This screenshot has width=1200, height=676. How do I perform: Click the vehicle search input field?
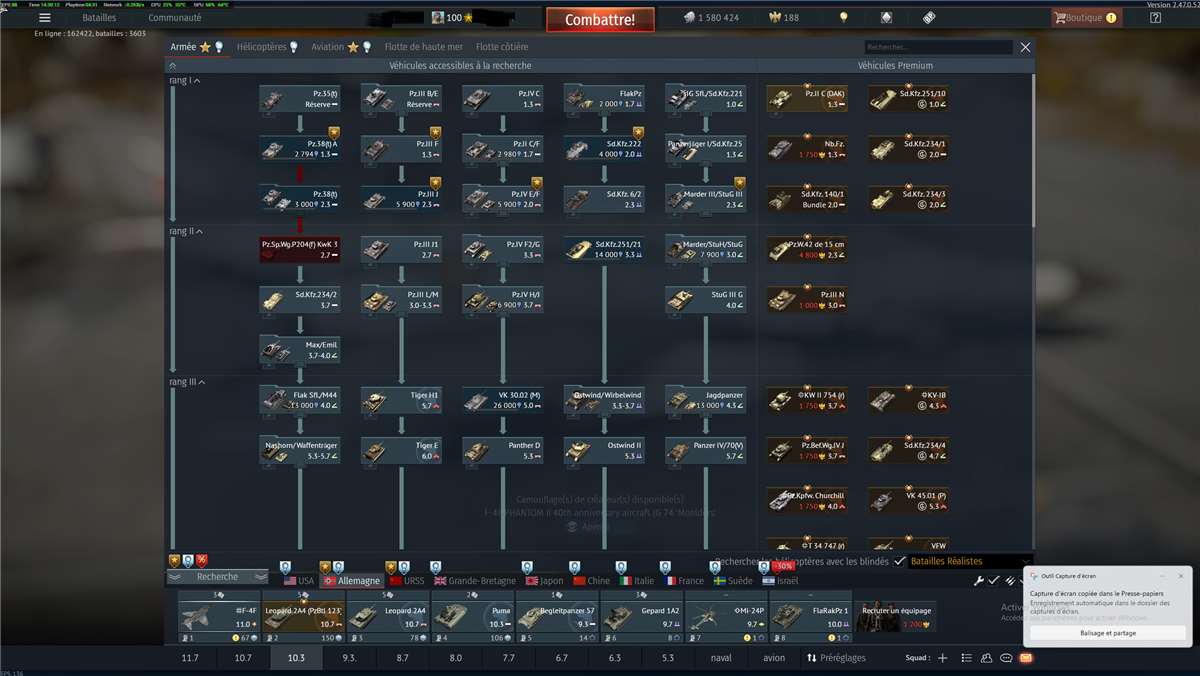[x=938, y=47]
